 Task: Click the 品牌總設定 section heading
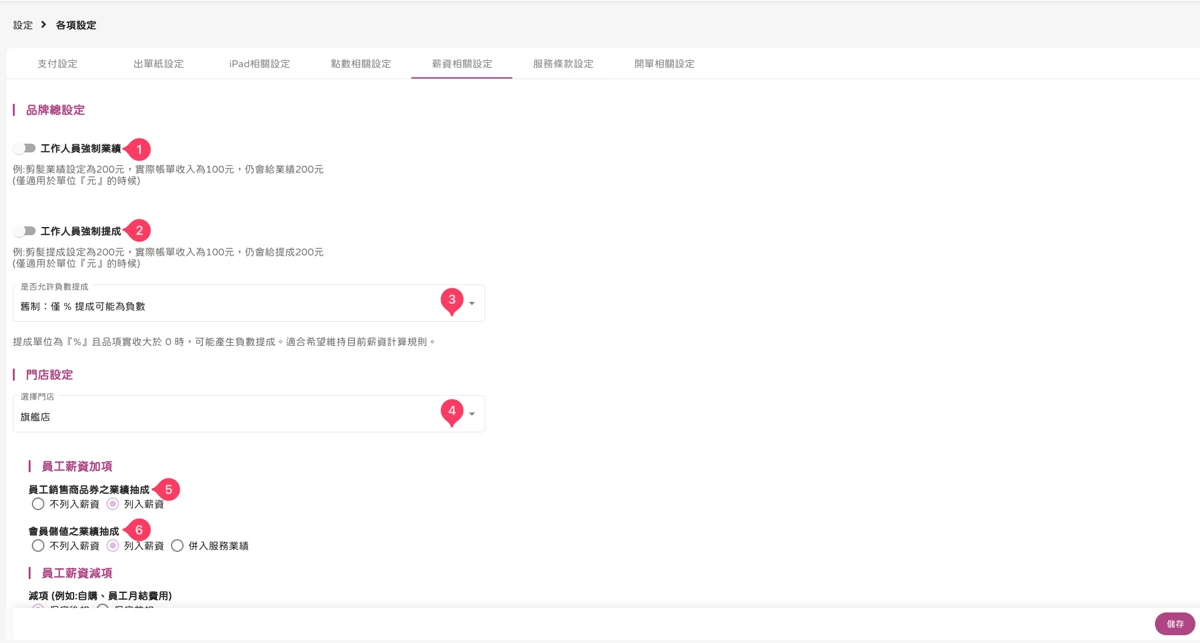coord(55,110)
